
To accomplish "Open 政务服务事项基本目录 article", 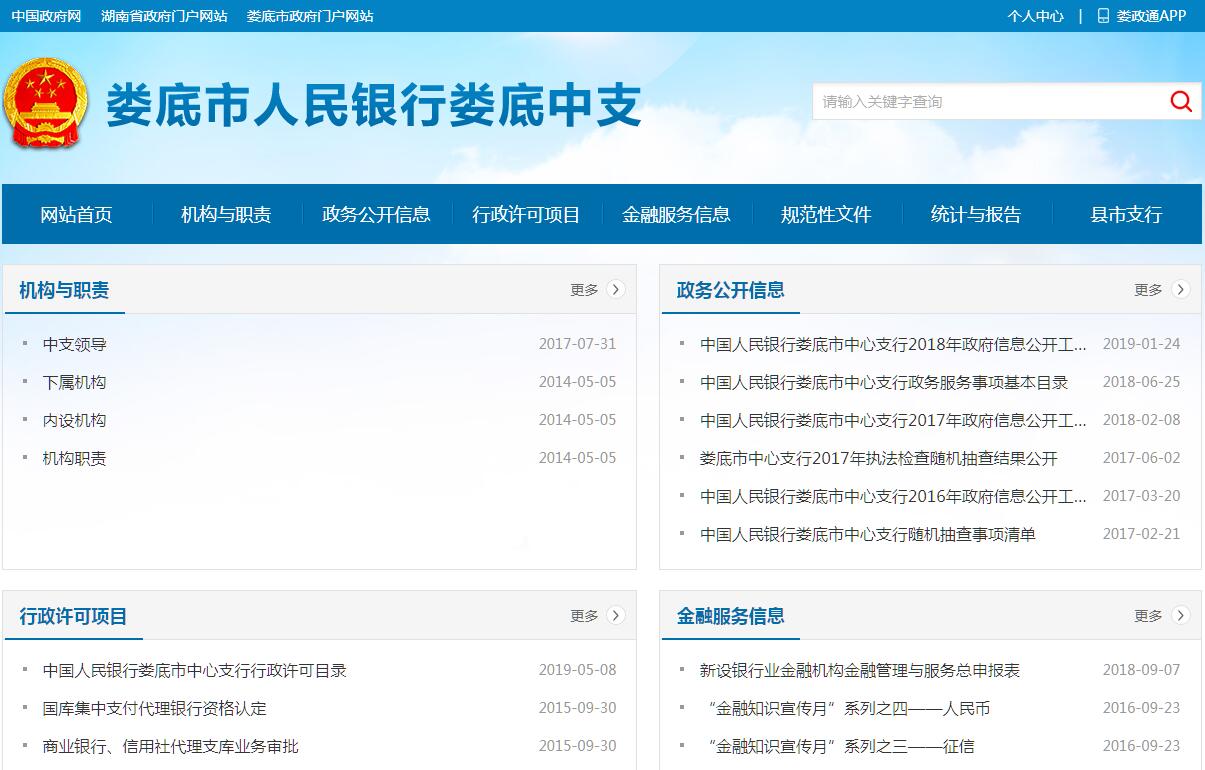I will click(884, 382).
